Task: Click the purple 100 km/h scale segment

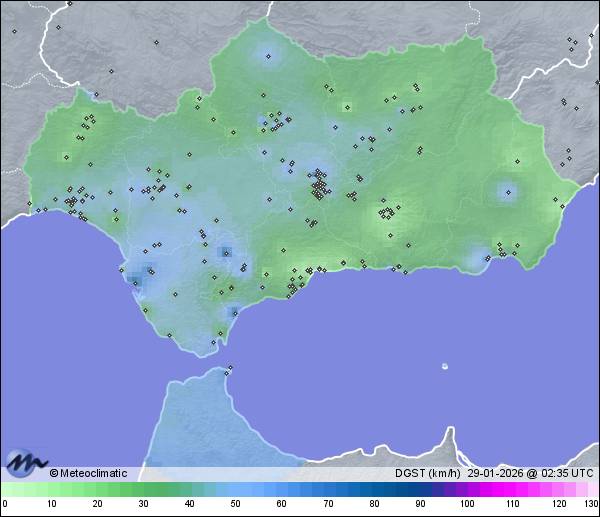Action: pos(466,489)
